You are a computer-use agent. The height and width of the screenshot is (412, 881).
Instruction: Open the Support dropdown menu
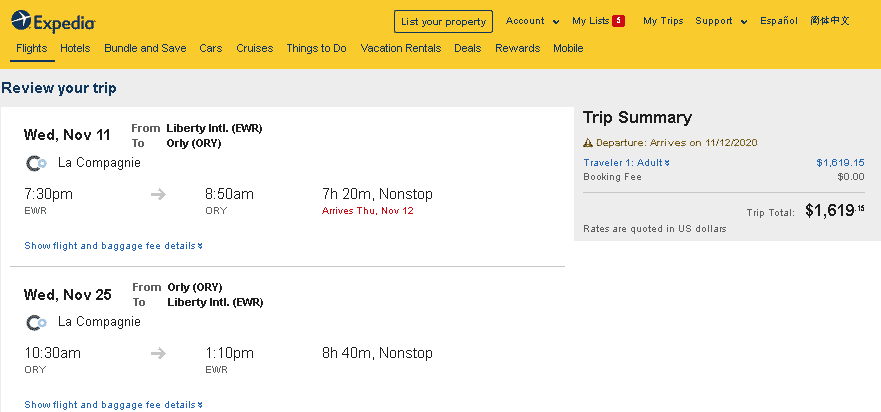pyautogui.click(x=721, y=21)
